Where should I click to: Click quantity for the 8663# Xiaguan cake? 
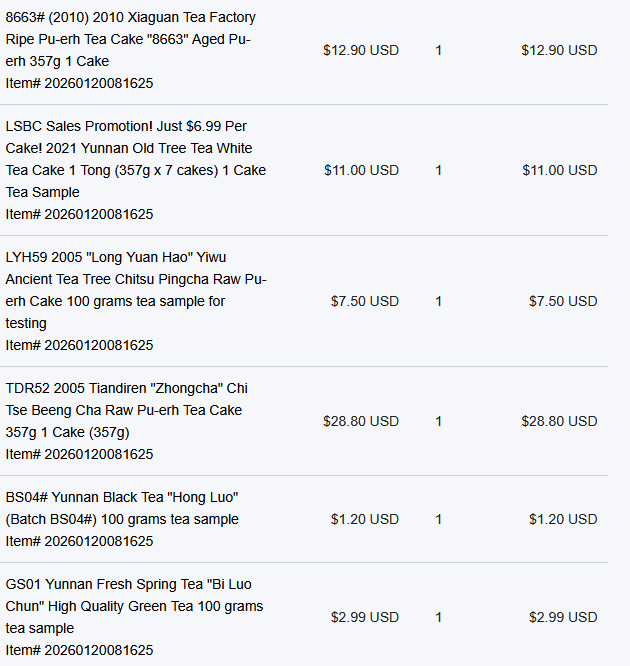(438, 50)
